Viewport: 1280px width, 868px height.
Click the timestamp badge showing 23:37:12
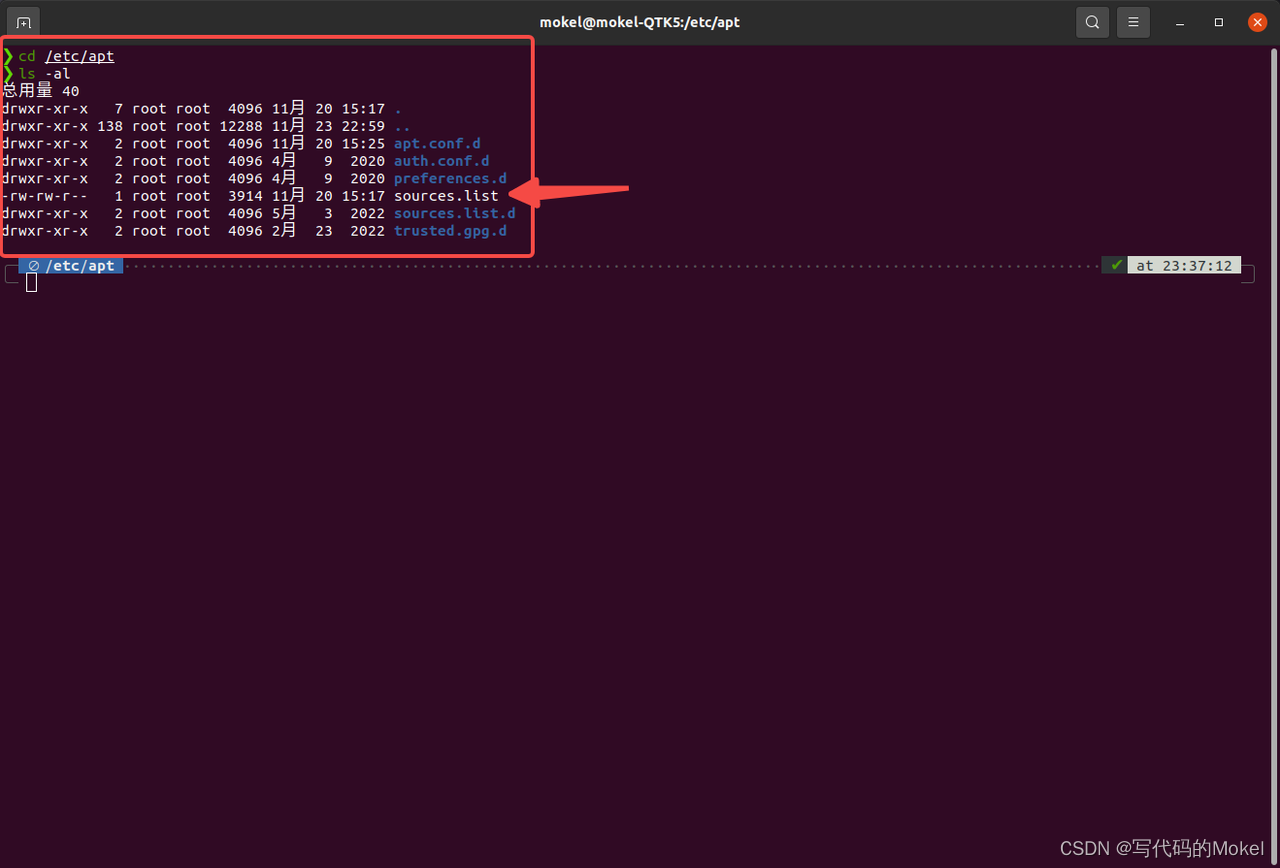1185,265
